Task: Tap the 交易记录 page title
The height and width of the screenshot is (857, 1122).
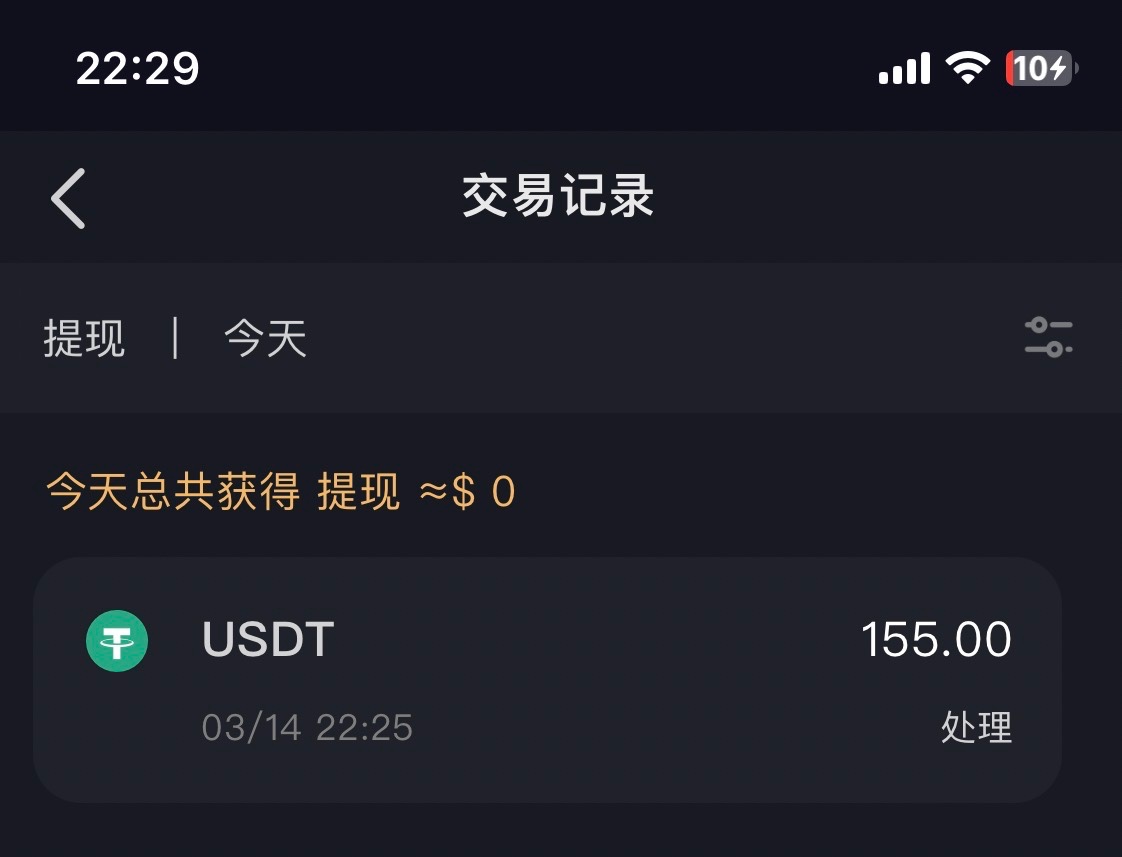Action: 558,197
